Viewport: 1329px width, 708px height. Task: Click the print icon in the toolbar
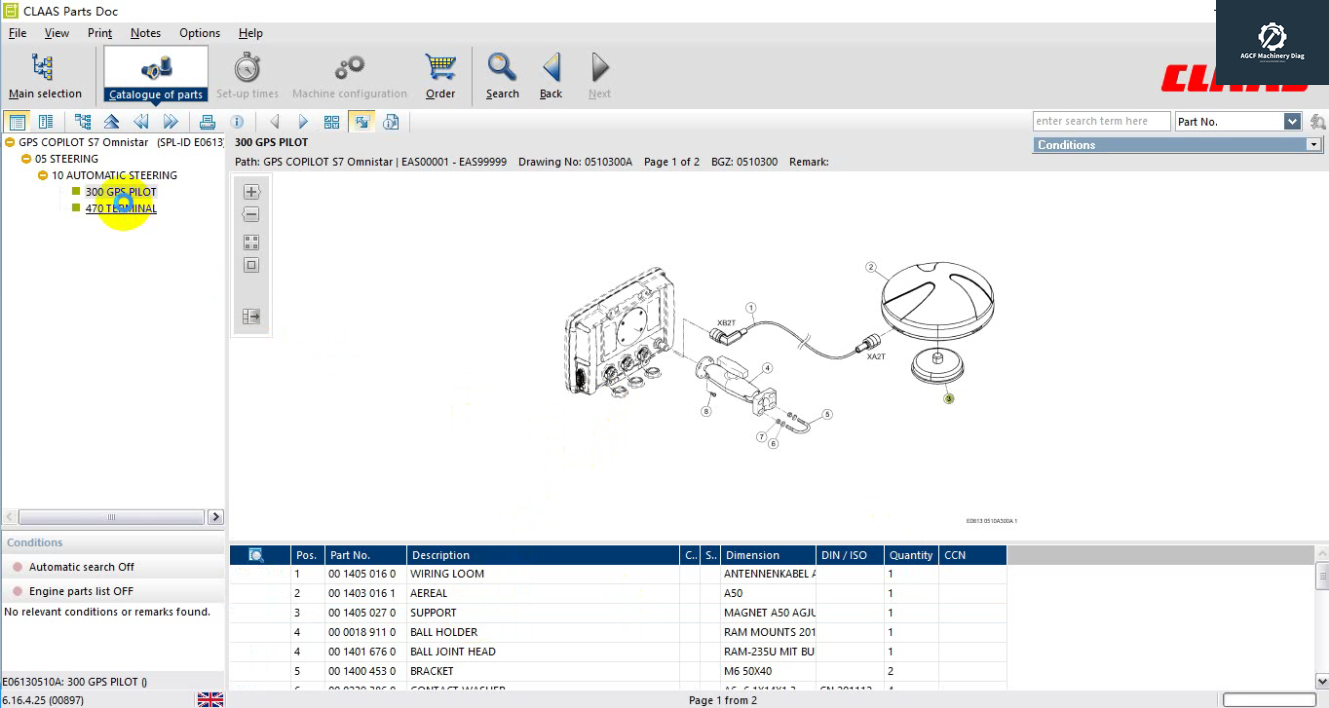click(208, 120)
